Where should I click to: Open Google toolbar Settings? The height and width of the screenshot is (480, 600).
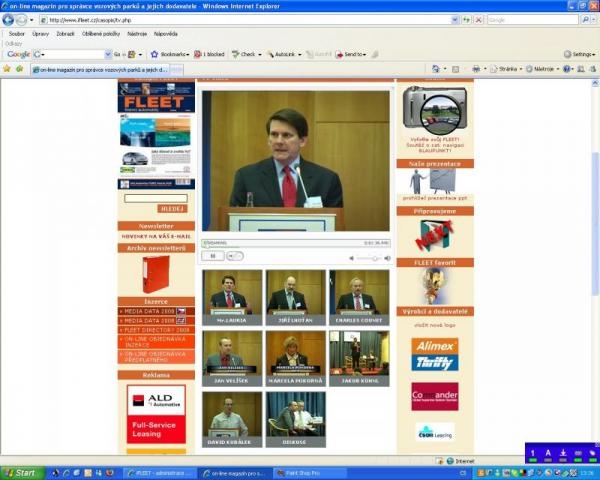click(580, 54)
